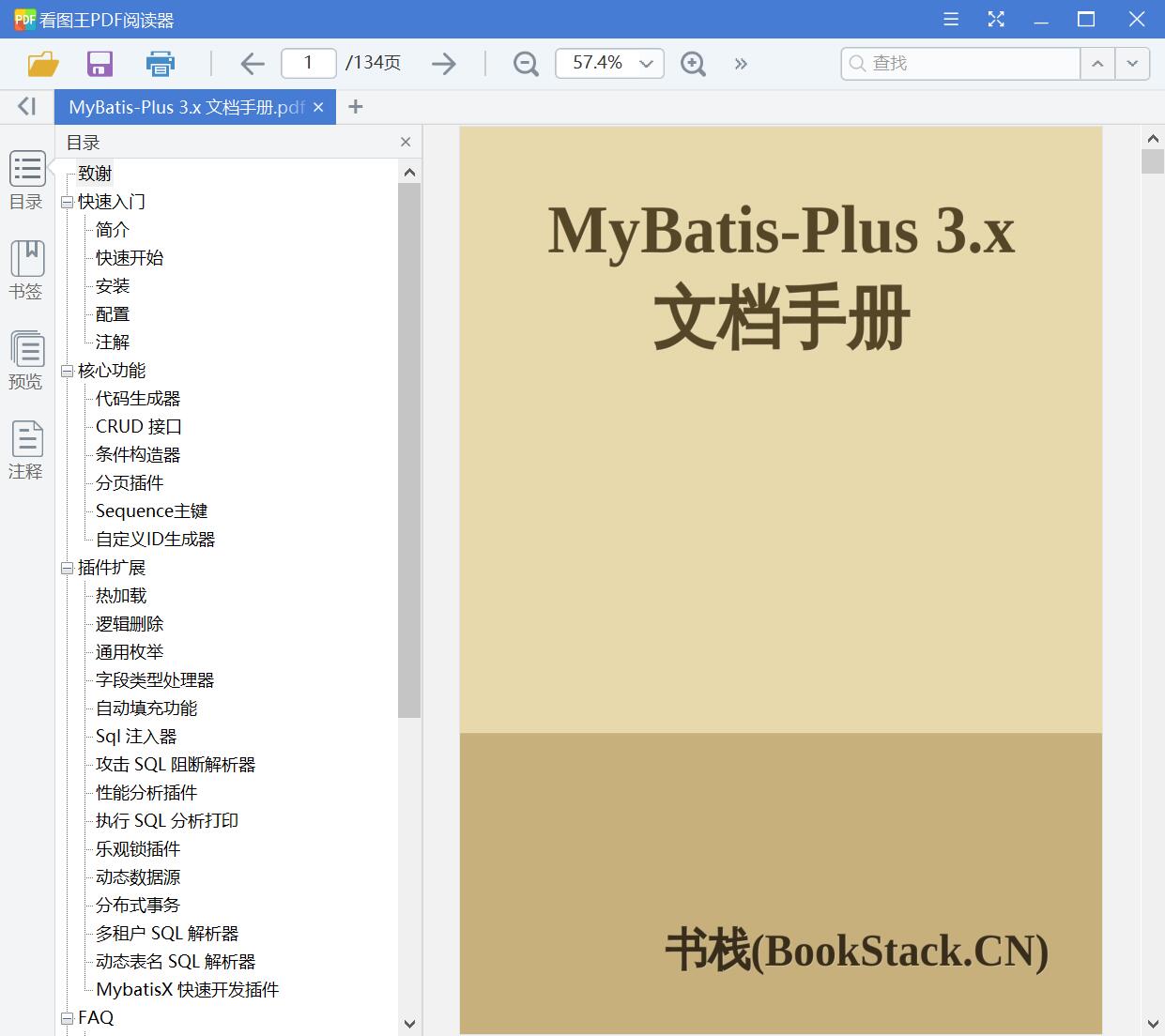The width and height of the screenshot is (1165, 1036).
Task: Open the 逻辑删除 outline entry
Action: click(x=130, y=624)
